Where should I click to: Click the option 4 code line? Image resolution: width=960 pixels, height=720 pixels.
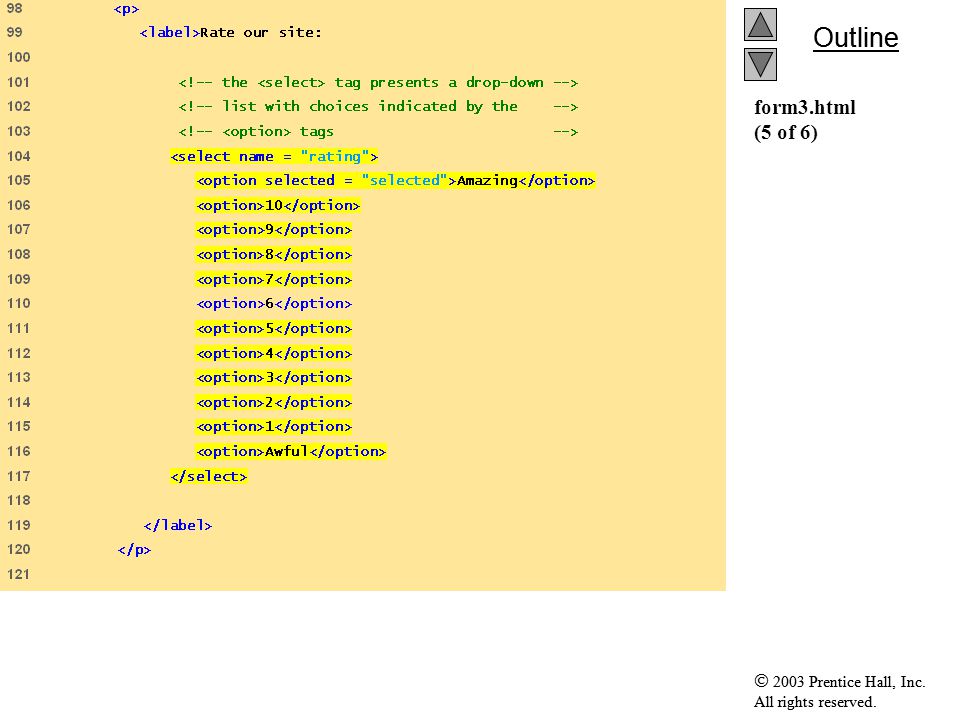(x=274, y=354)
